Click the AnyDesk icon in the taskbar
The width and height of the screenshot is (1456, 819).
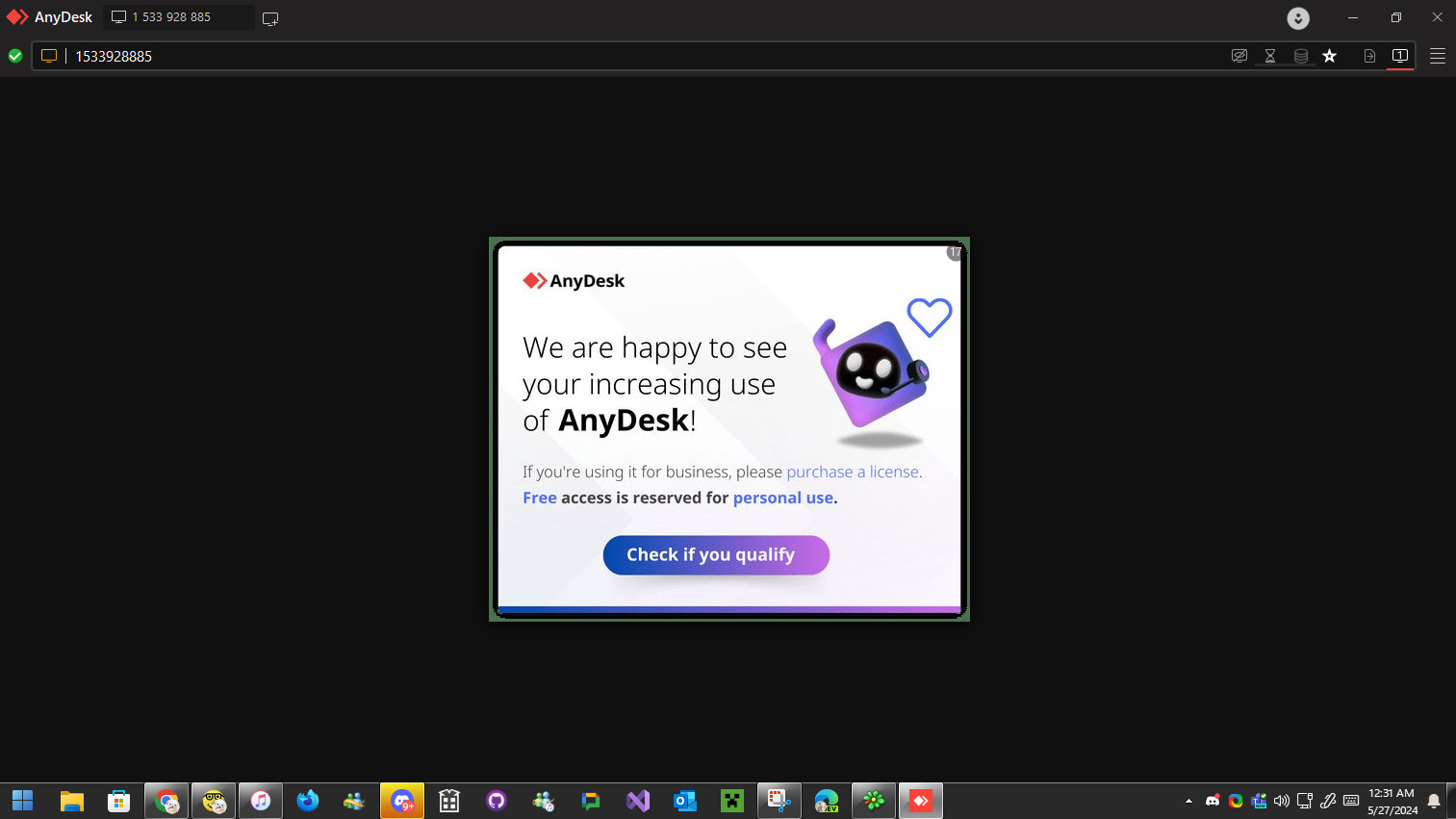[x=921, y=801]
